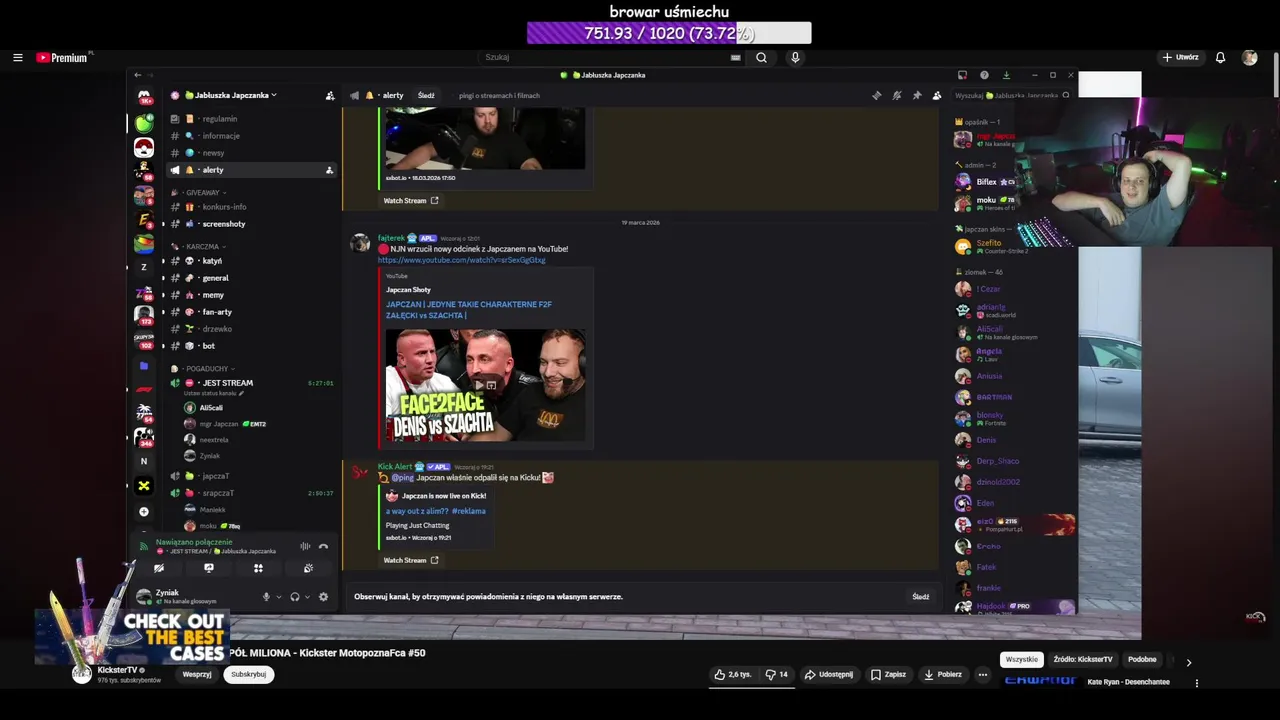
Task: Open the YouTube hamburger guide menu
Action: tap(17, 58)
